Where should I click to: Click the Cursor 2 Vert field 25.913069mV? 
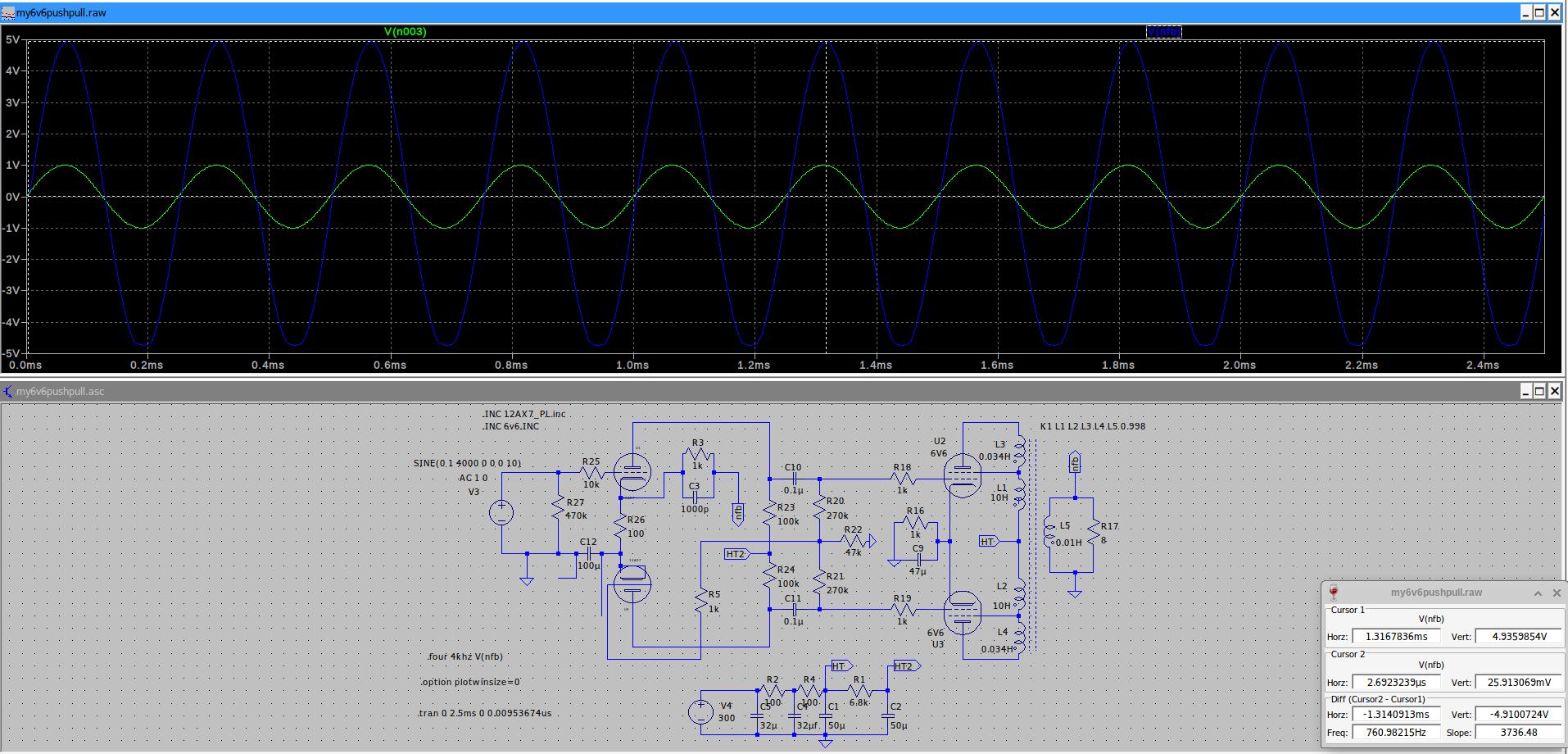(1518, 682)
